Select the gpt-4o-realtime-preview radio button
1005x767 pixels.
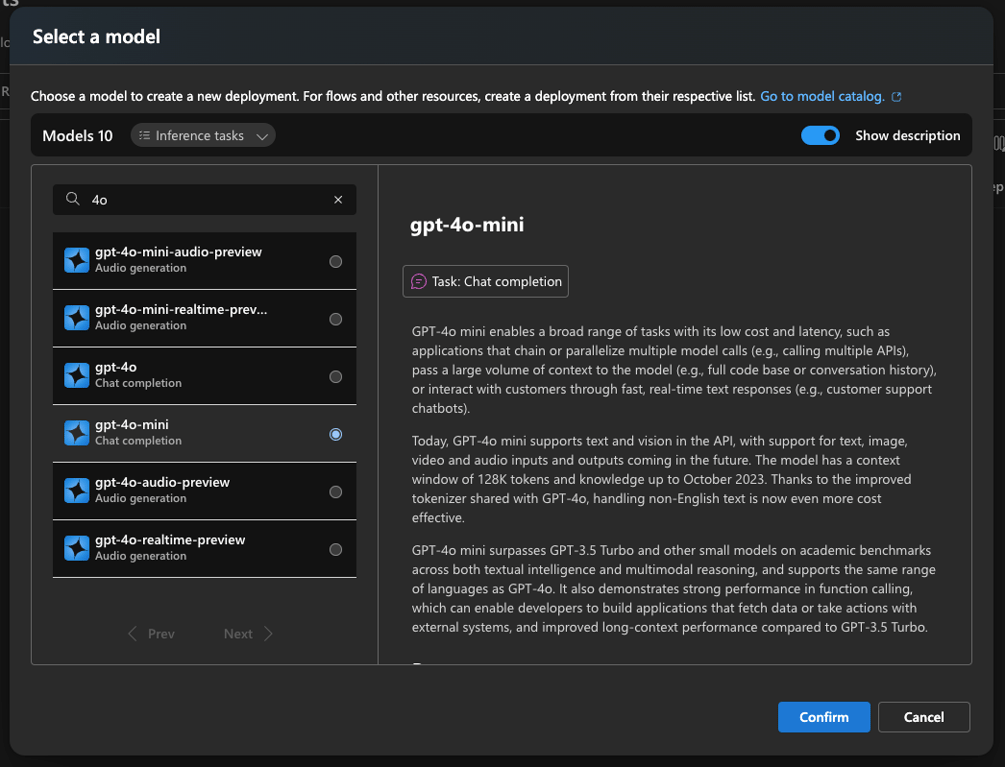click(x=336, y=550)
